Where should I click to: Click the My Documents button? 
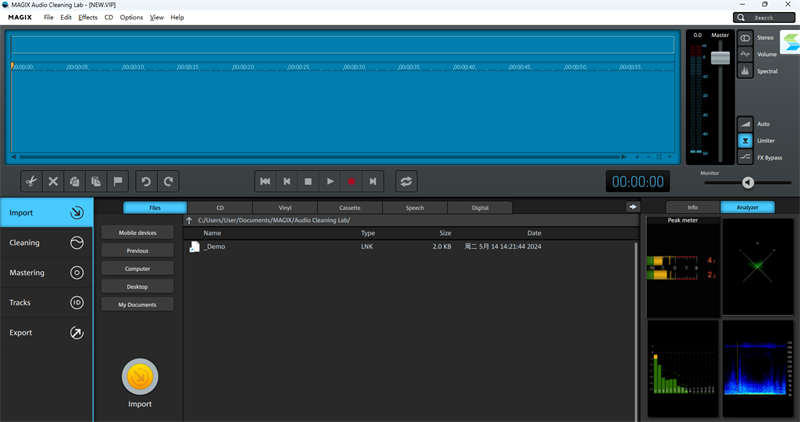click(x=138, y=305)
